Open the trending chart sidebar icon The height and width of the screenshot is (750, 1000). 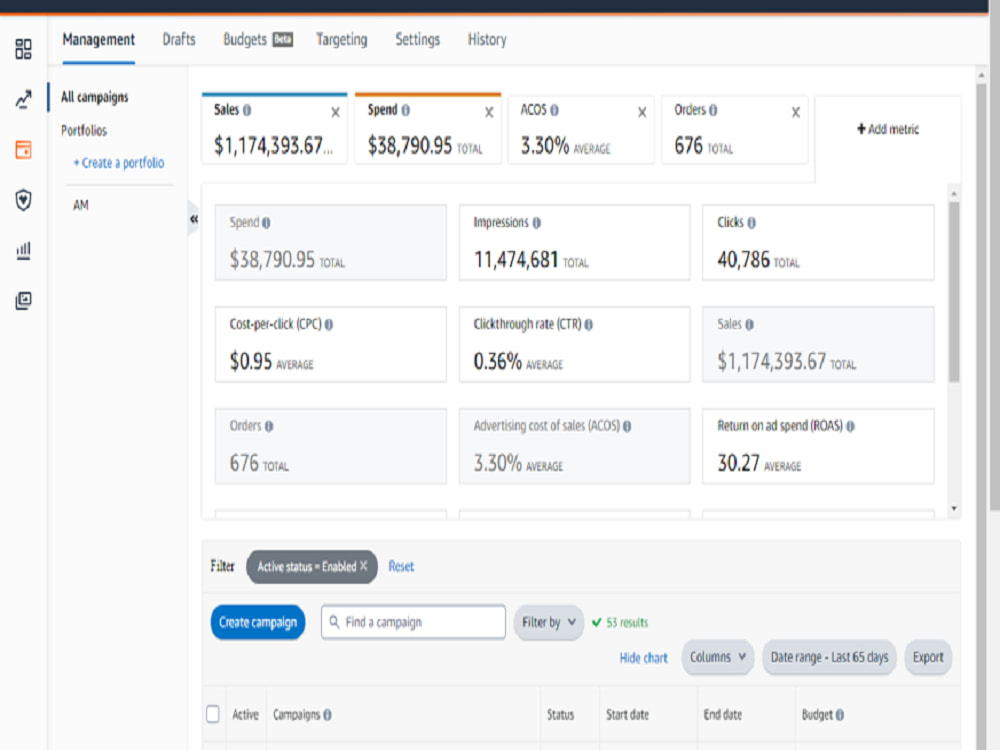point(24,99)
